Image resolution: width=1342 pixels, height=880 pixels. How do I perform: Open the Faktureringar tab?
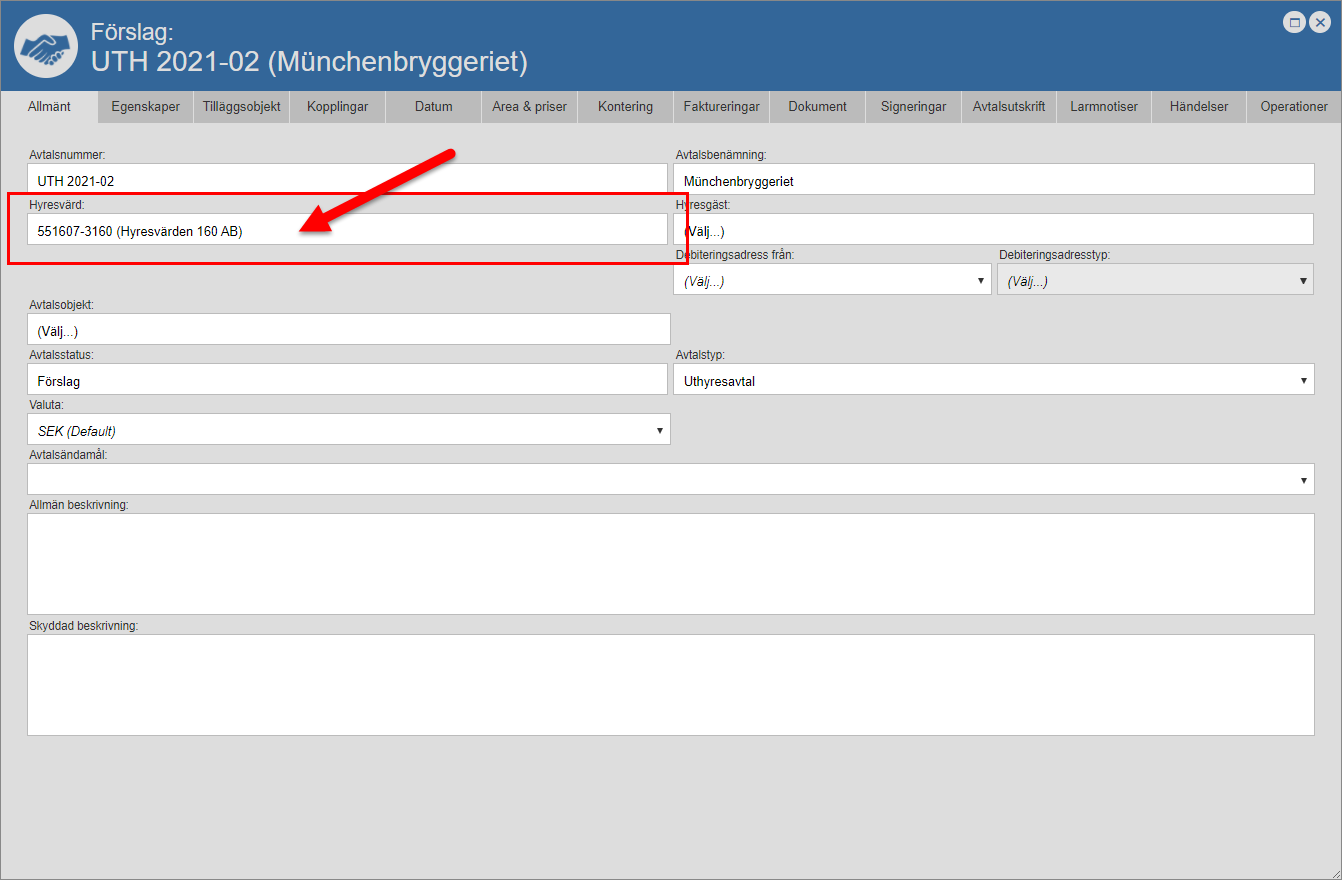721,107
